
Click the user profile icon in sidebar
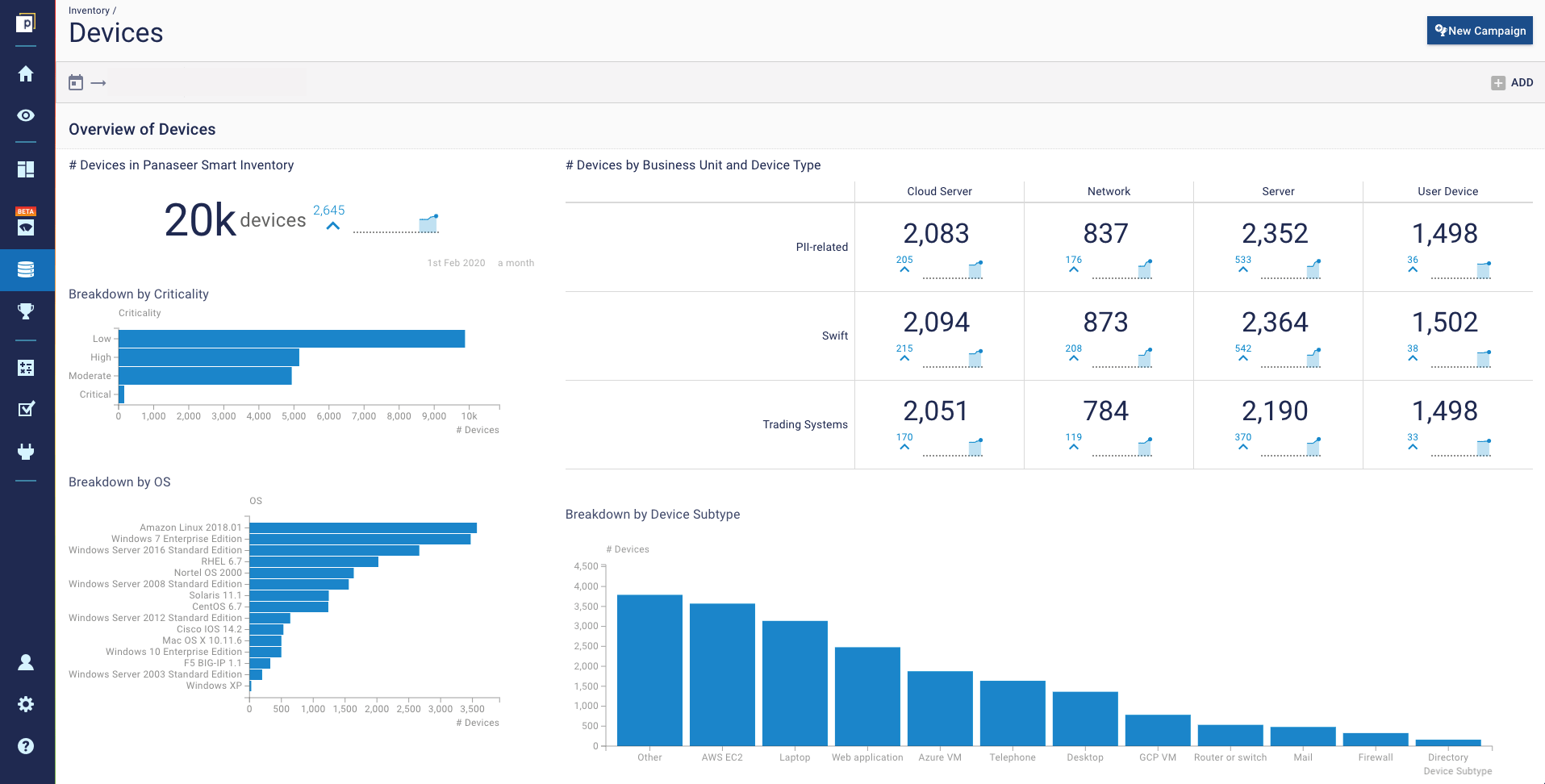(x=26, y=662)
